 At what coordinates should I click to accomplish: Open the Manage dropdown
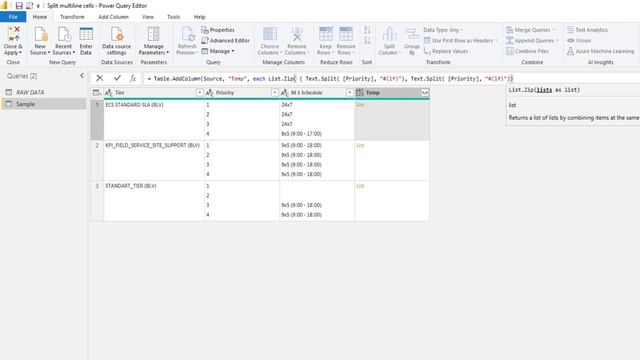click(x=218, y=51)
